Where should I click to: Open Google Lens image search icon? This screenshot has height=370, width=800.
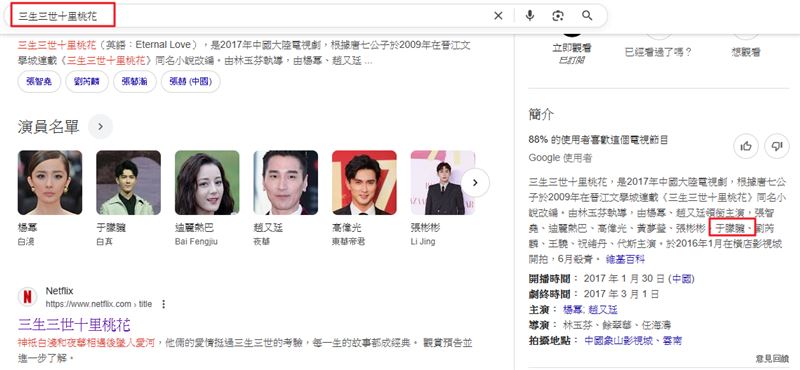click(558, 16)
